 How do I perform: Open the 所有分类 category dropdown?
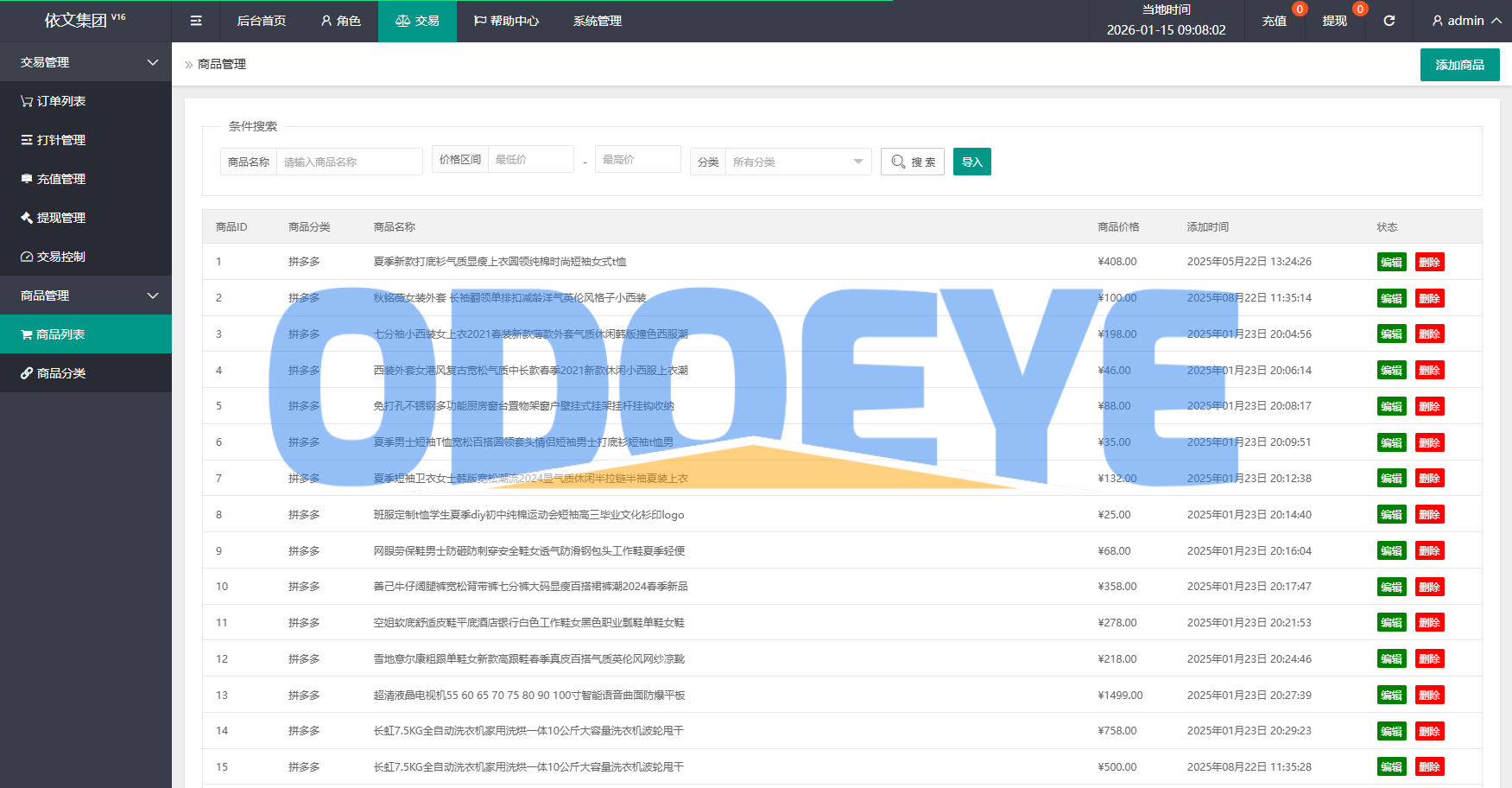pyautogui.click(x=797, y=162)
